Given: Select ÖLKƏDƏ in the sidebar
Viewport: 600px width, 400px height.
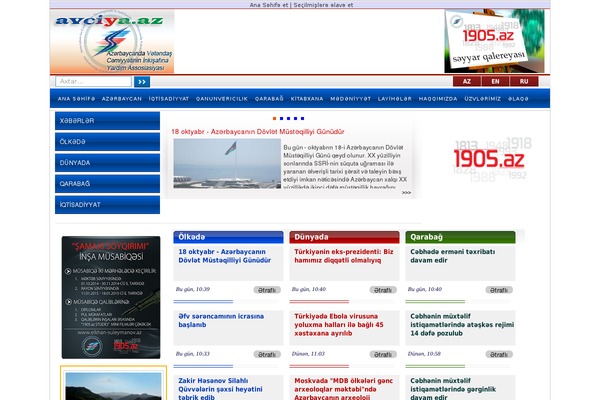Looking at the screenshot, I should point(108,142).
